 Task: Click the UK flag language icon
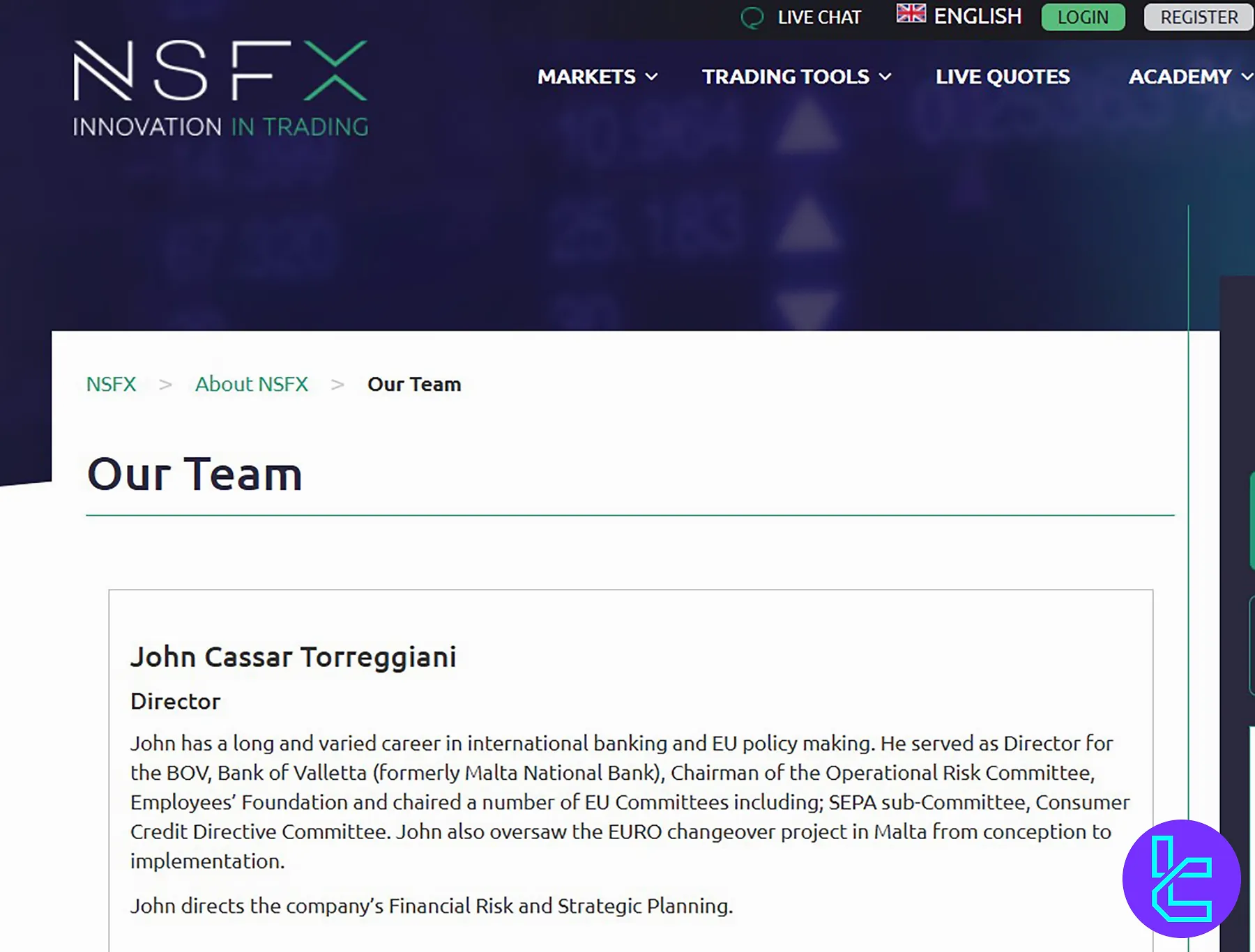tap(911, 14)
